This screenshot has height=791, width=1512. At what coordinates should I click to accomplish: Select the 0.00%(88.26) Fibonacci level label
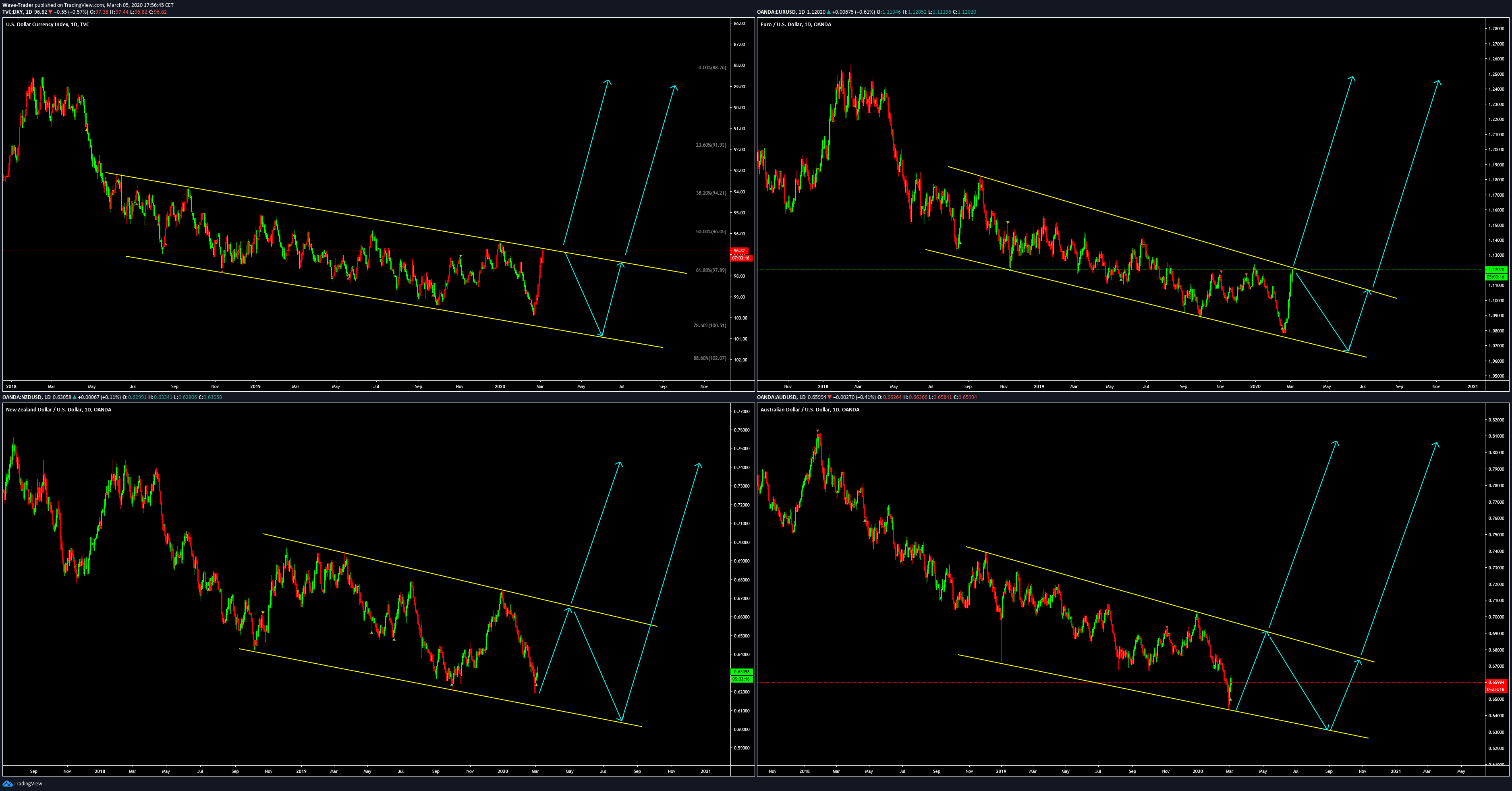pyautogui.click(x=712, y=68)
